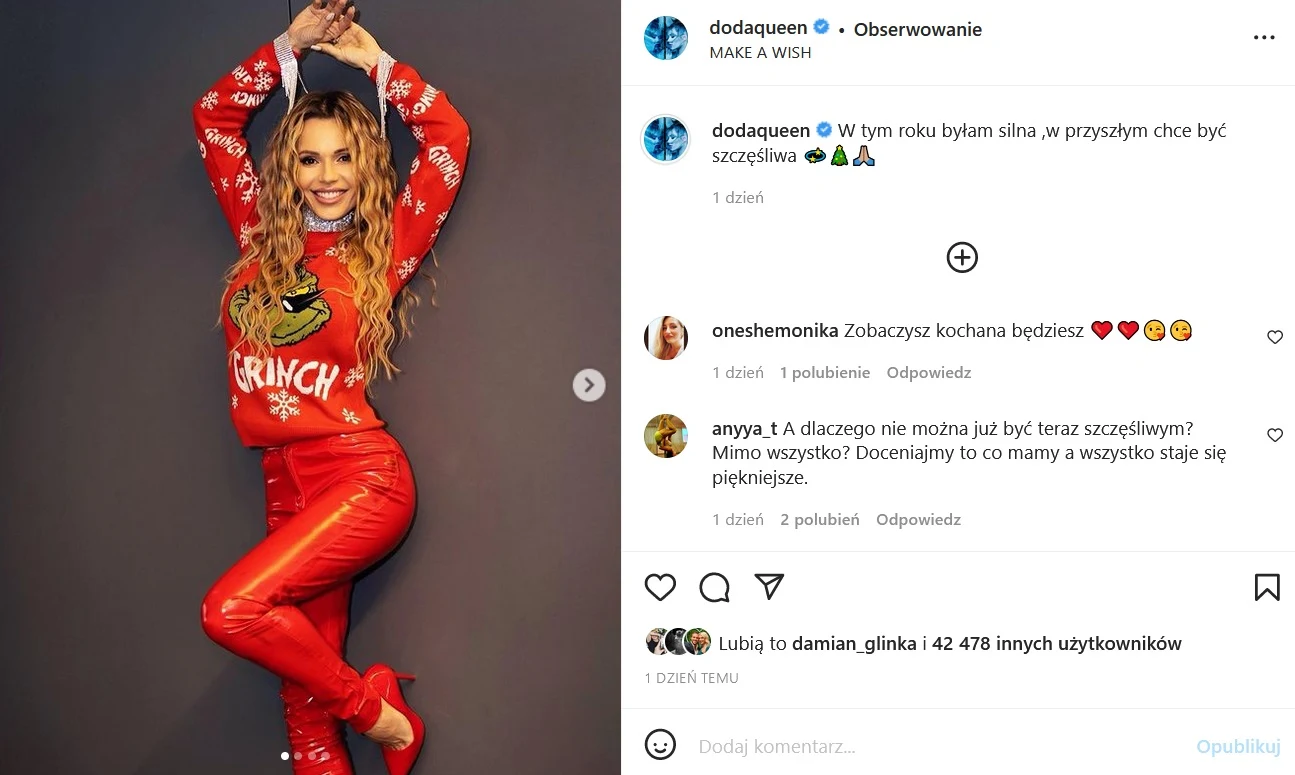Viewport: 1295px width, 775px height.
Task: Open the three-dot more options menu
Action: (x=1264, y=37)
